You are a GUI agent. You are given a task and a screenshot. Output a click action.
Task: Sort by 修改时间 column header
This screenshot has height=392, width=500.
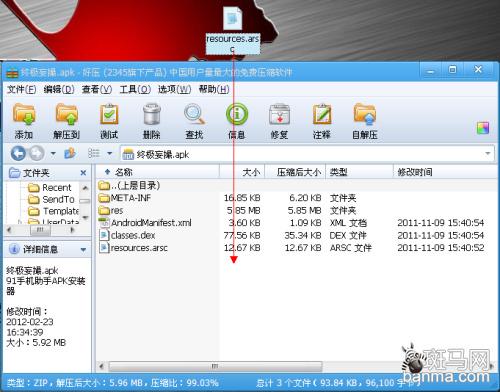pyautogui.click(x=445, y=172)
